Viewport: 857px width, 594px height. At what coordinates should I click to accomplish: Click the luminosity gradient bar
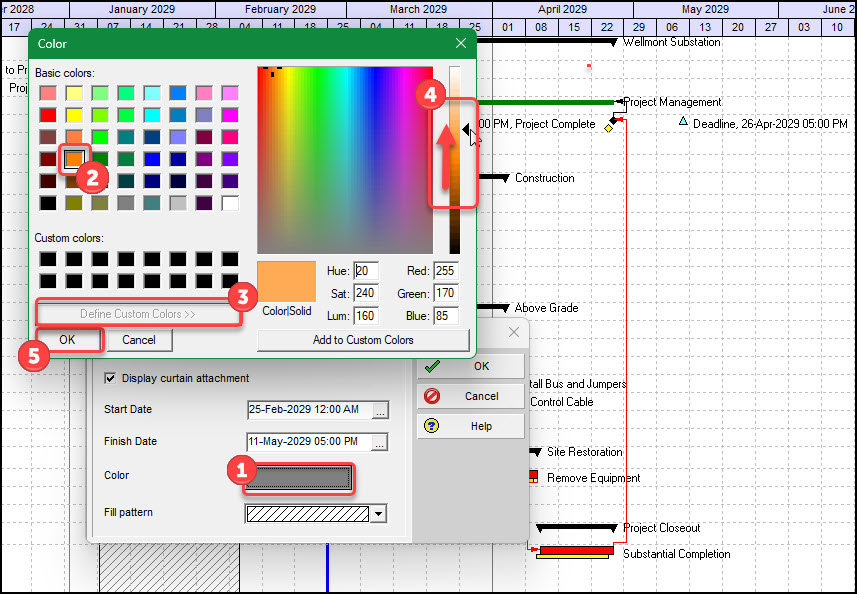tap(455, 160)
